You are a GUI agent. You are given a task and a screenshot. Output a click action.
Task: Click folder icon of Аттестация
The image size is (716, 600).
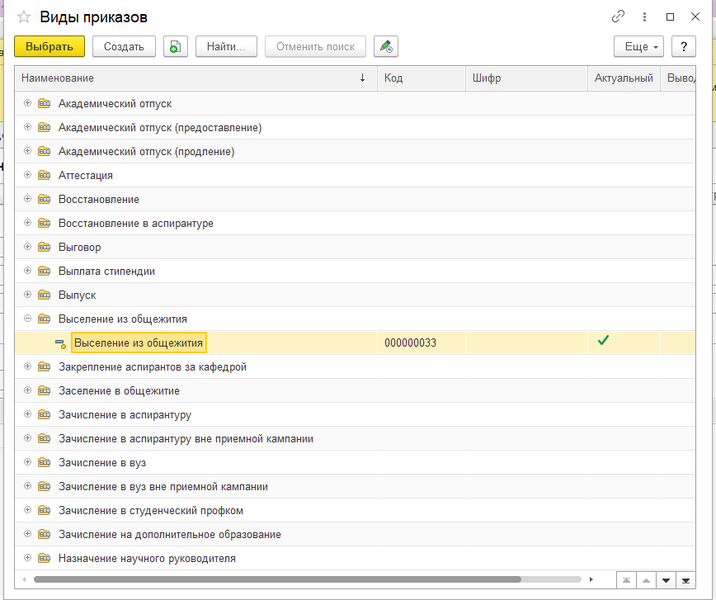point(44,175)
